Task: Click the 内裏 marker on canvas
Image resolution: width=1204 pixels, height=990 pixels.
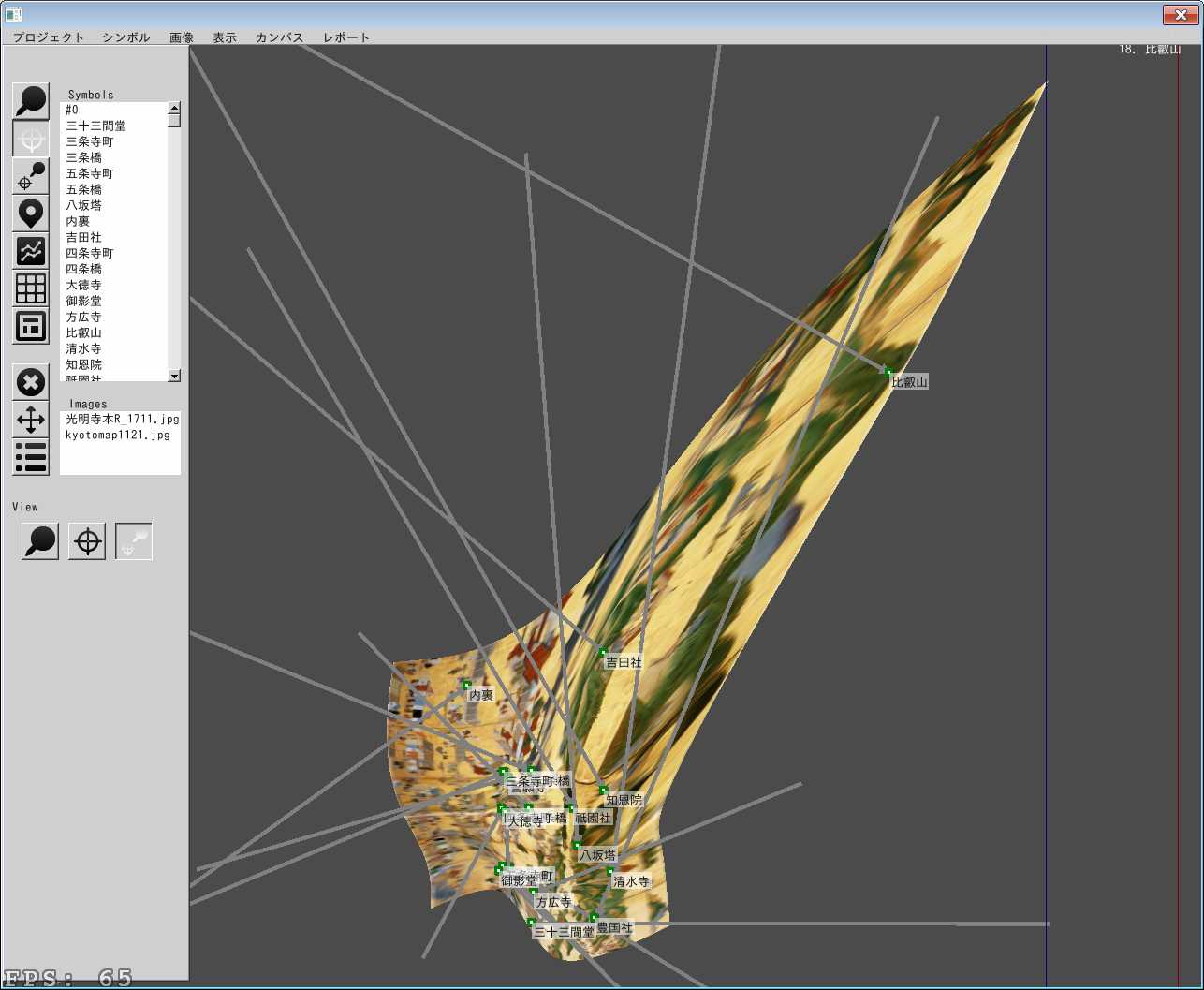Action: click(466, 686)
